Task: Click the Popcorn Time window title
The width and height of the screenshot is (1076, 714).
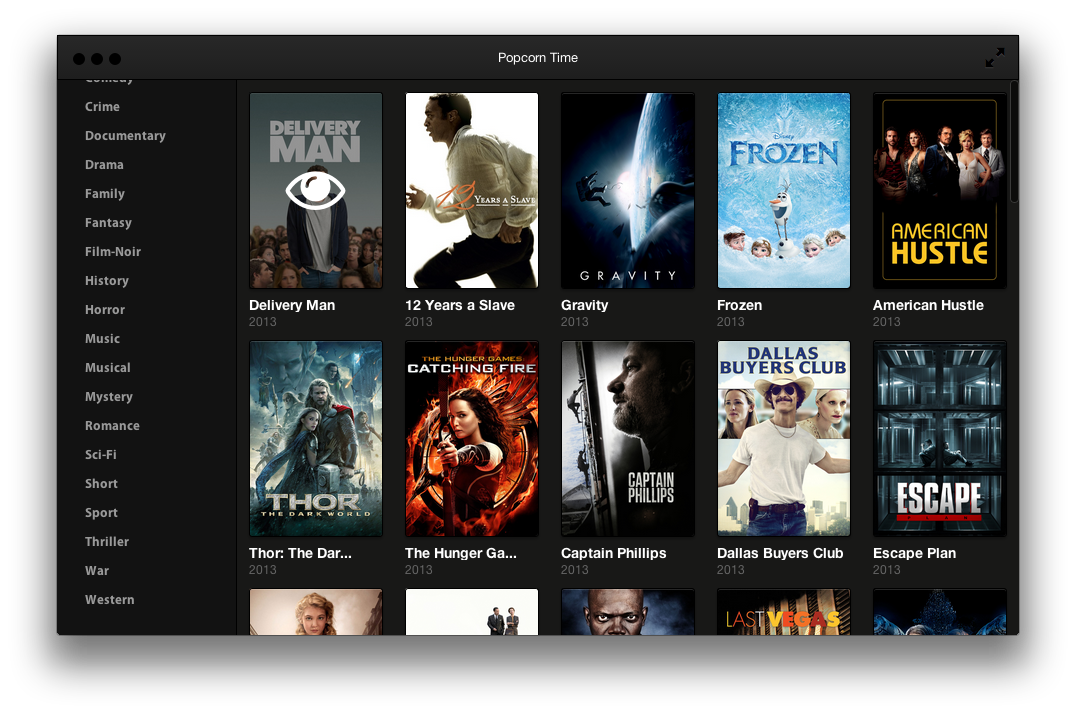Action: [538, 58]
